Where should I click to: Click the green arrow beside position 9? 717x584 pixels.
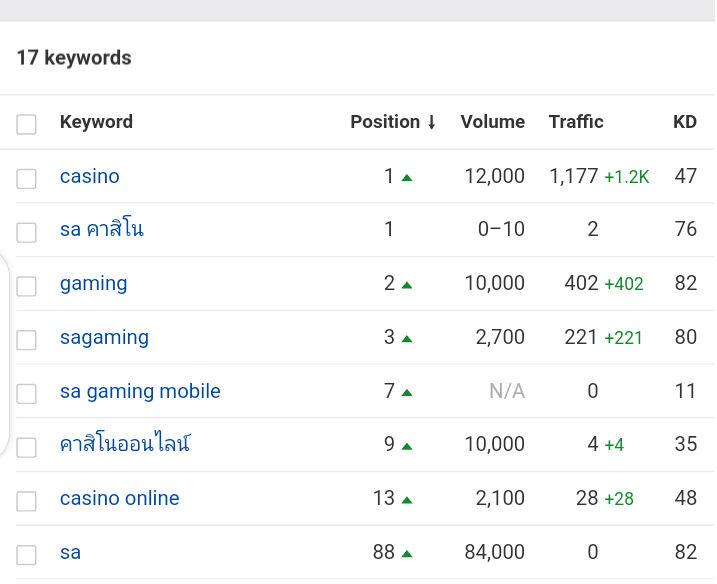point(407,447)
